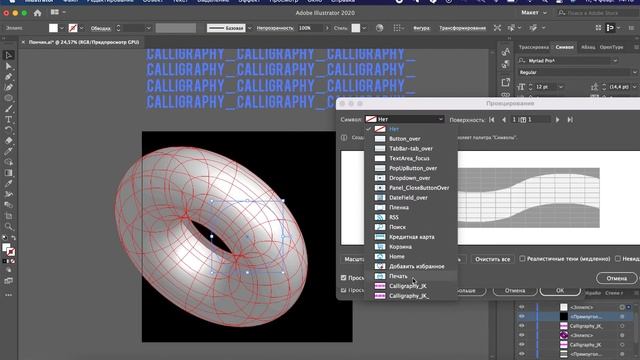
Task: Open Непрозрачность opacity link
Action: [275, 28]
